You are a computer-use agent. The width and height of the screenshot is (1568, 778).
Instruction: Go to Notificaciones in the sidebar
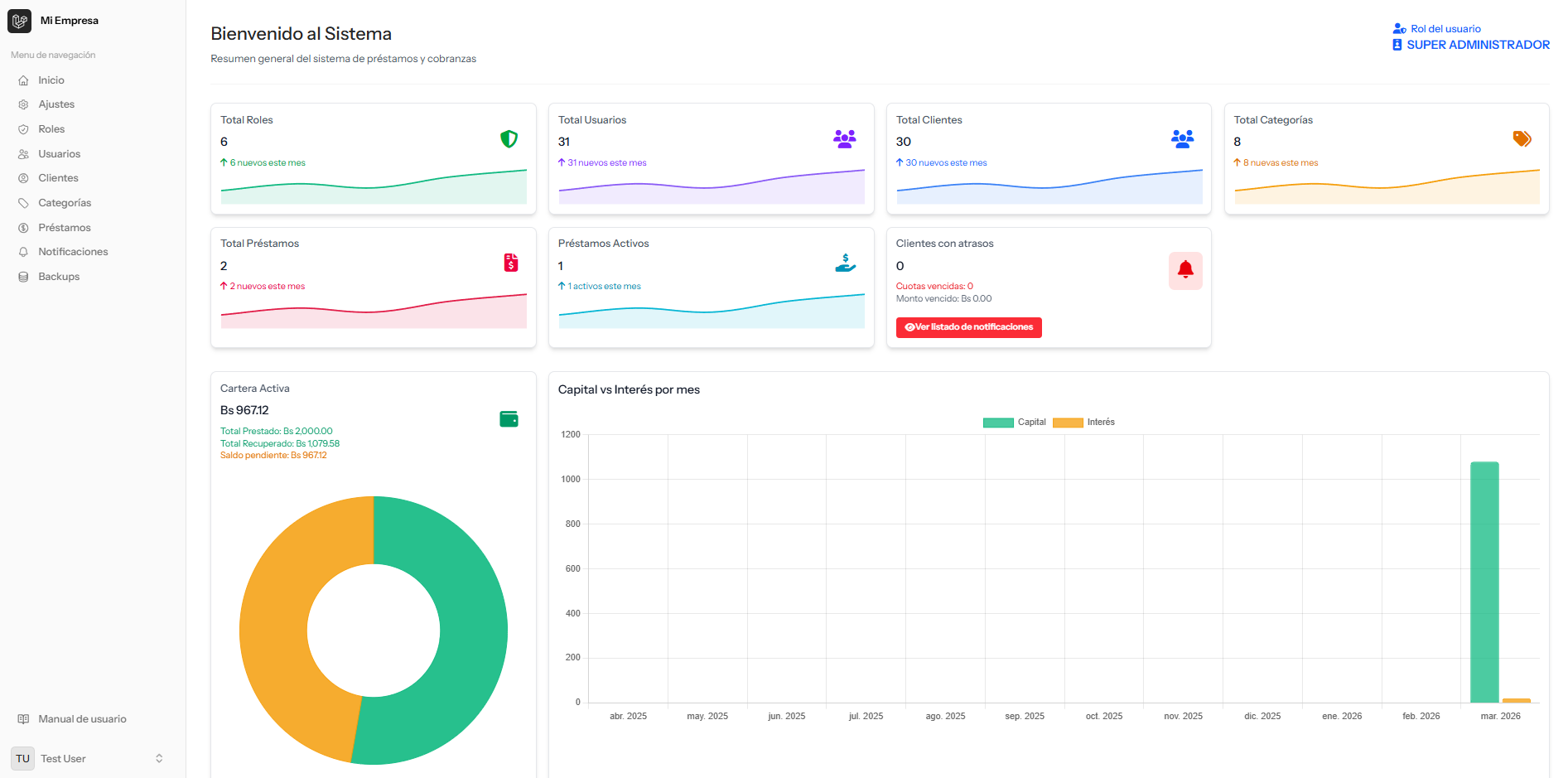pyautogui.click(x=73, y=252)
